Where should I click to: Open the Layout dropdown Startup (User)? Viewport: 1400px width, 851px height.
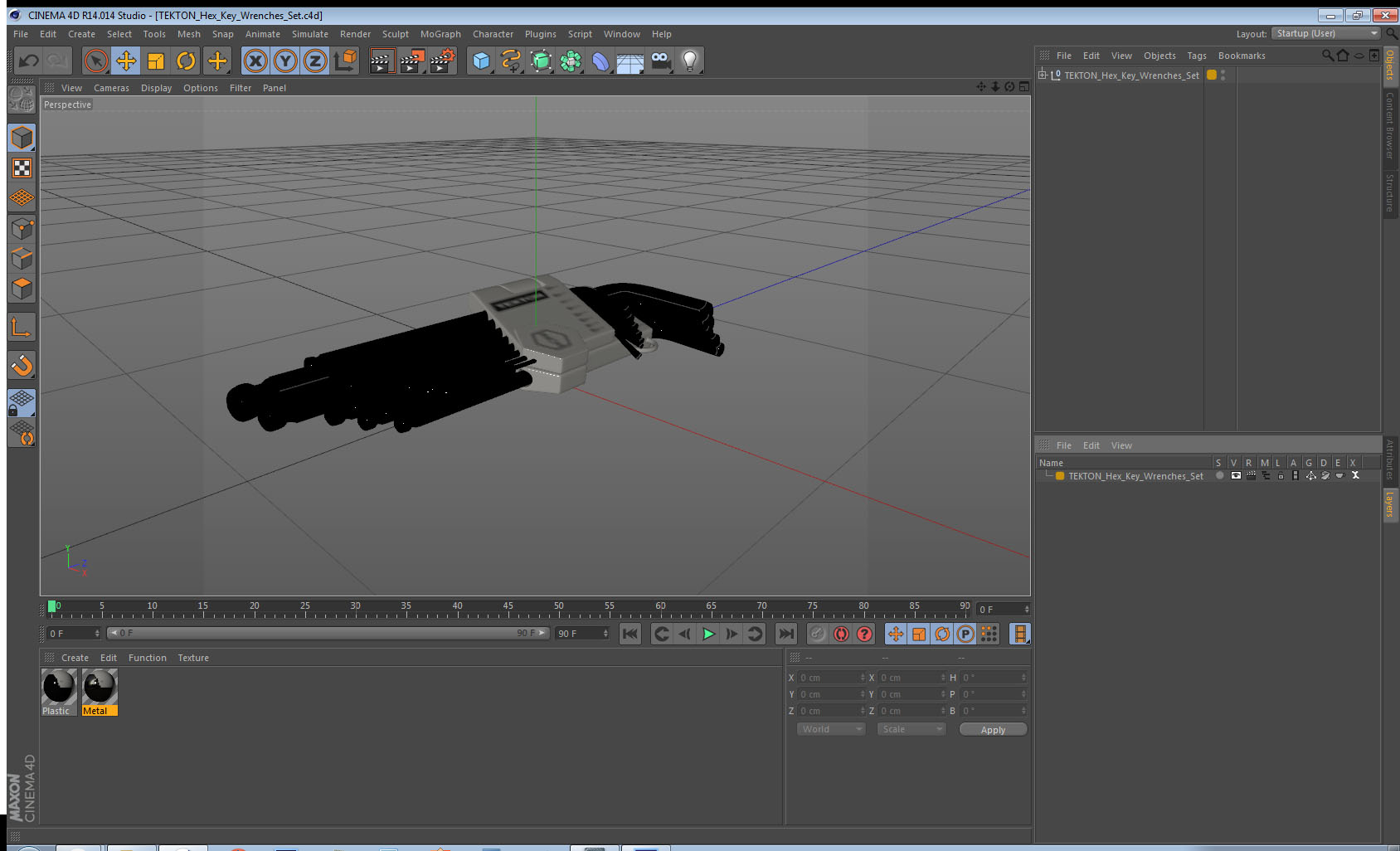pos(1325,33)
